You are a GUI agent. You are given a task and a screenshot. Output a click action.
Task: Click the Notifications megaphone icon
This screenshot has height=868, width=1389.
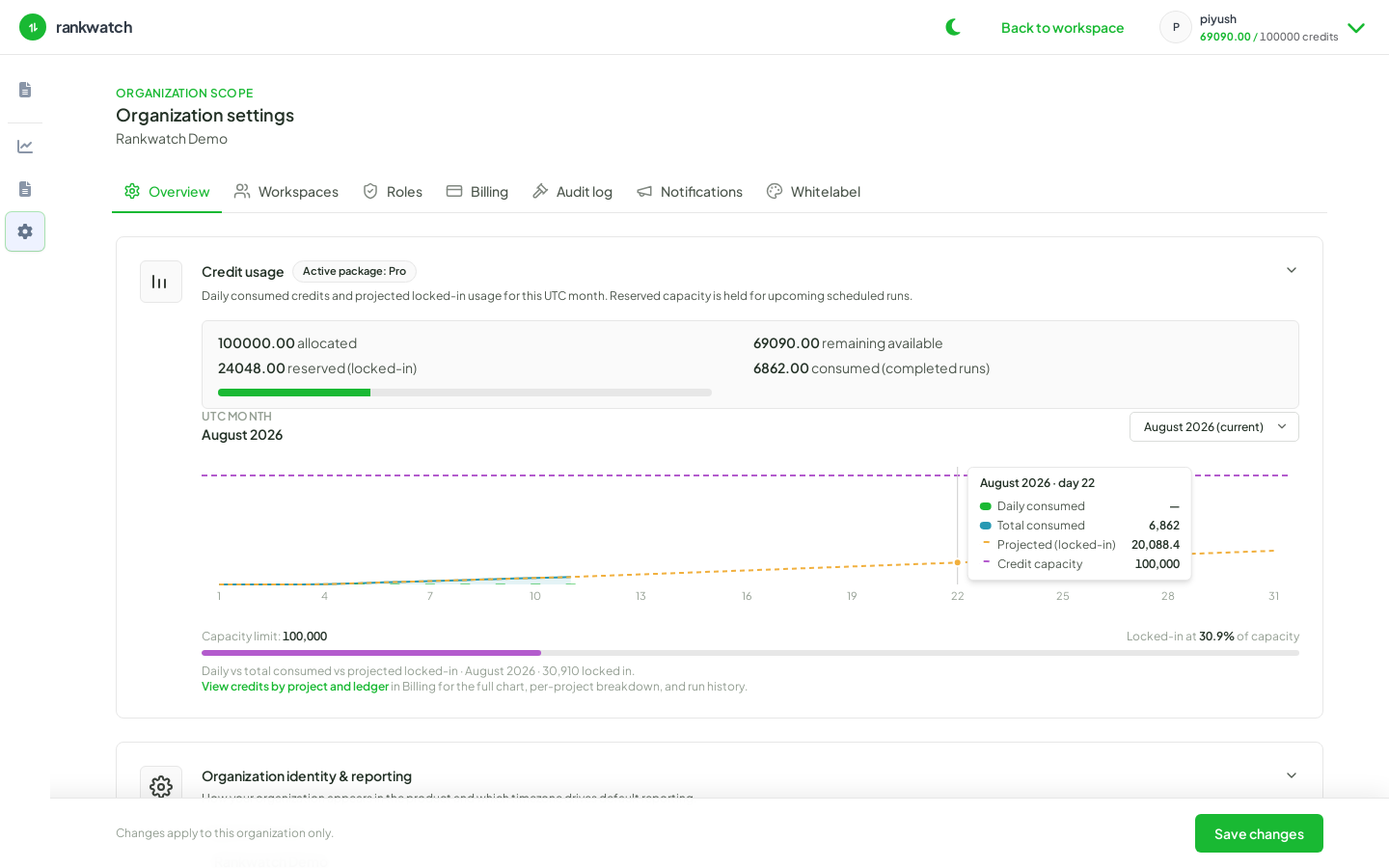644,192
